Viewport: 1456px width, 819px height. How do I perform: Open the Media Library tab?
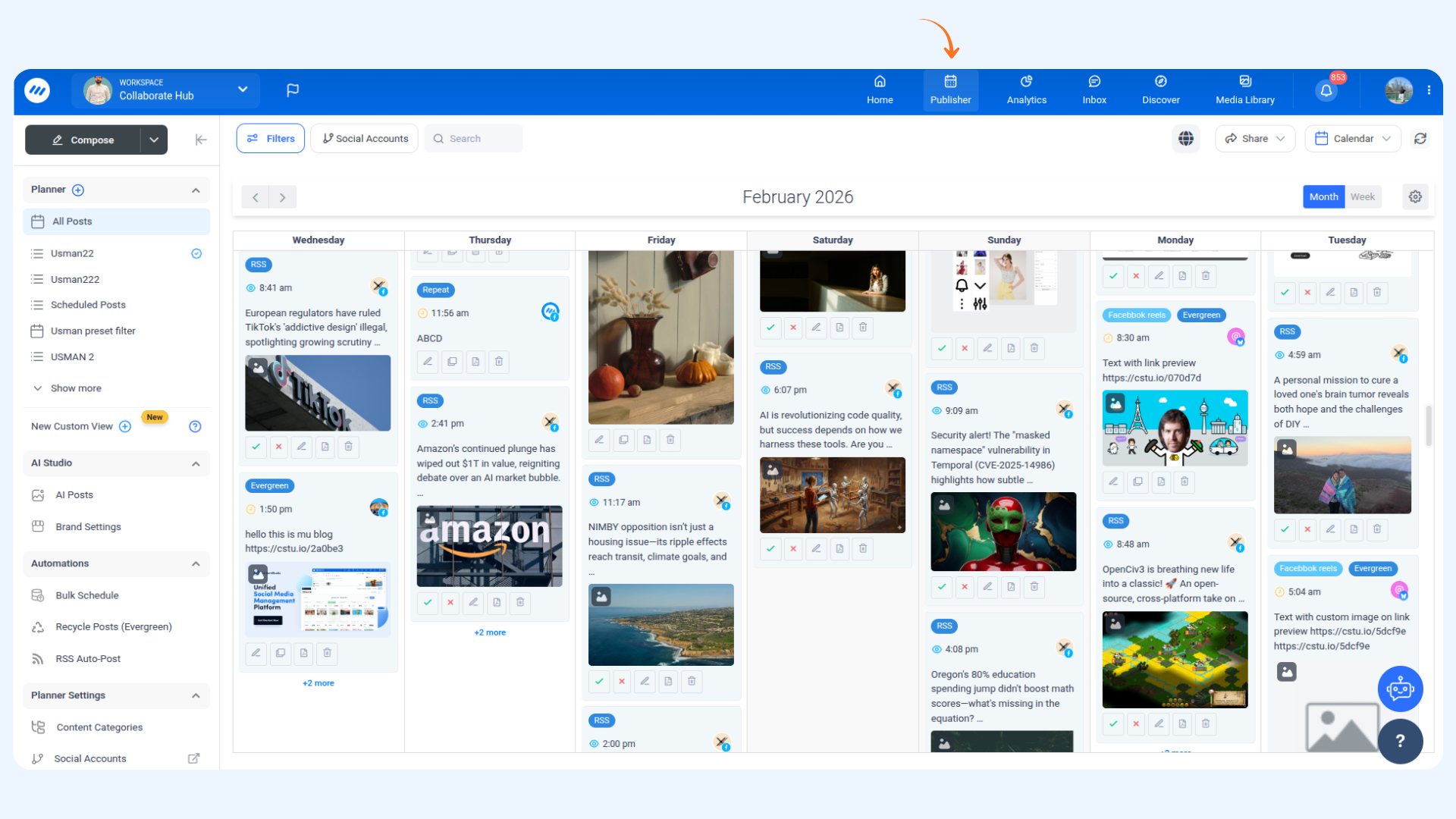[x=1244, y=91]
